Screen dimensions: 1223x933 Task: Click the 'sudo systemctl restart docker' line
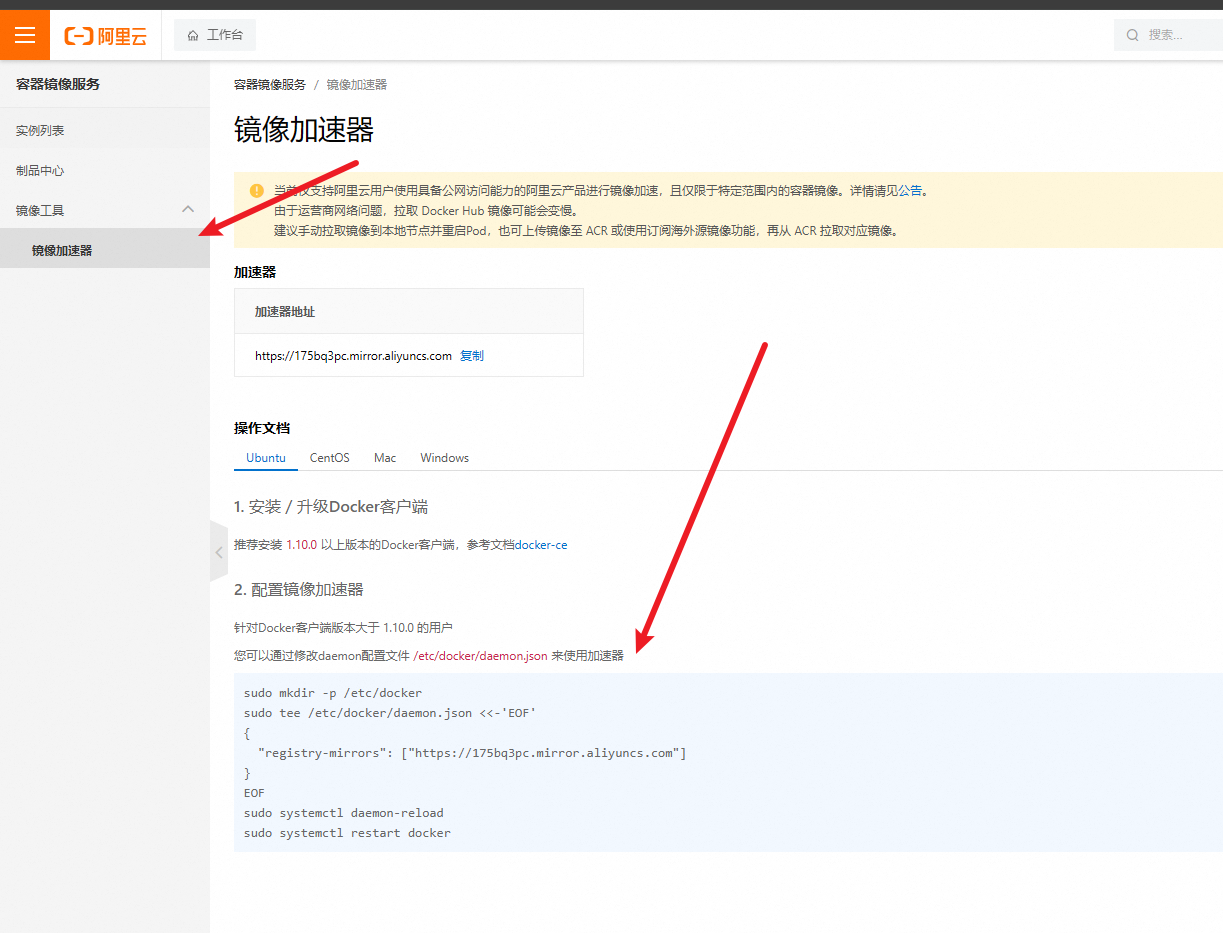(x=347, y=833)
